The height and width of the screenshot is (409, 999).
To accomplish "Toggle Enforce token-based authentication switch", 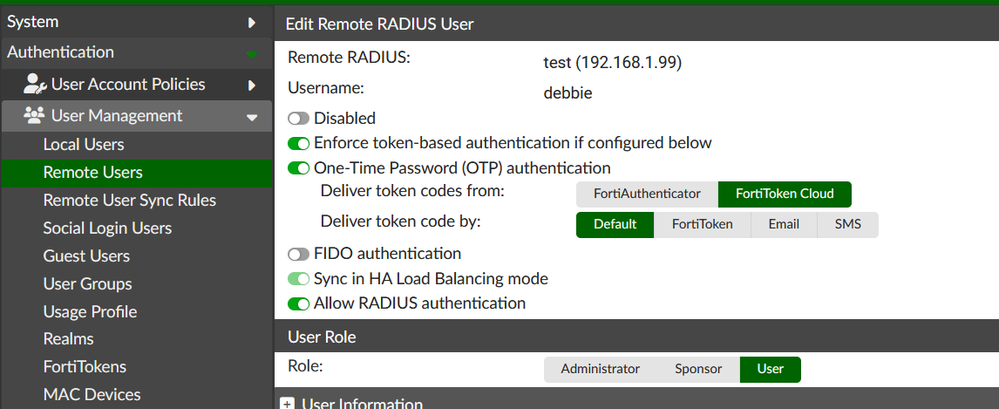I will (298, 143).
